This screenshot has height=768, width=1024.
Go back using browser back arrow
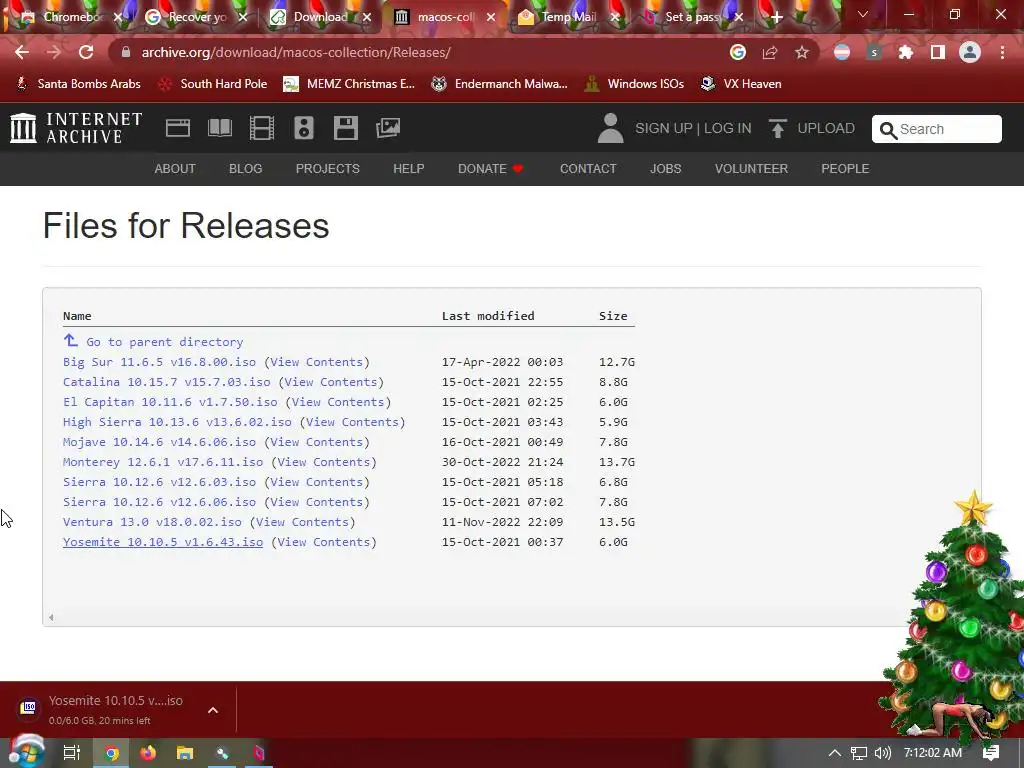click(22, 52)
